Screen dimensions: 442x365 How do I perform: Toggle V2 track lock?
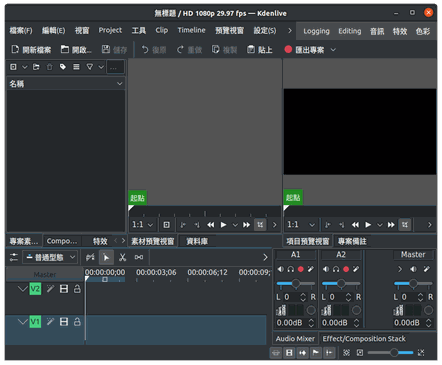77,289
